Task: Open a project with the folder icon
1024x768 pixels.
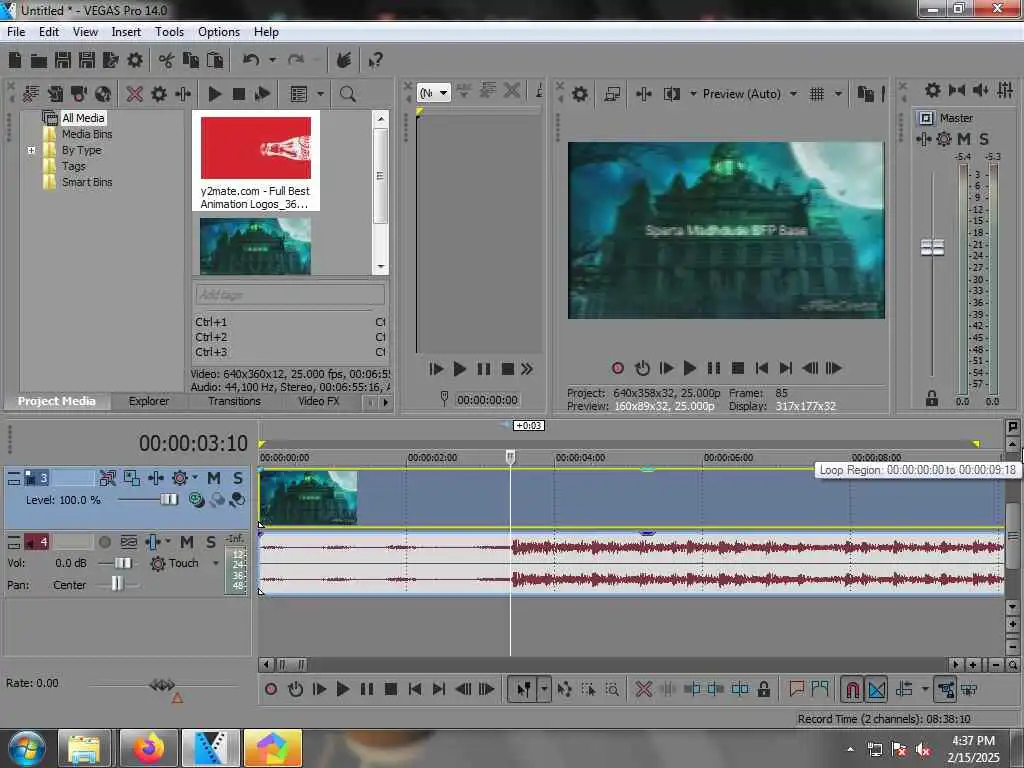Action: (39, 61)
